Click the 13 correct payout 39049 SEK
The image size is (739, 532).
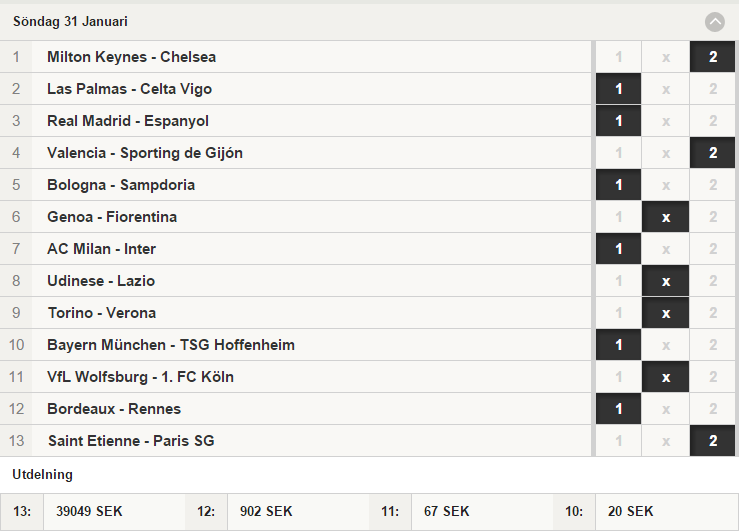coord(89,512)
